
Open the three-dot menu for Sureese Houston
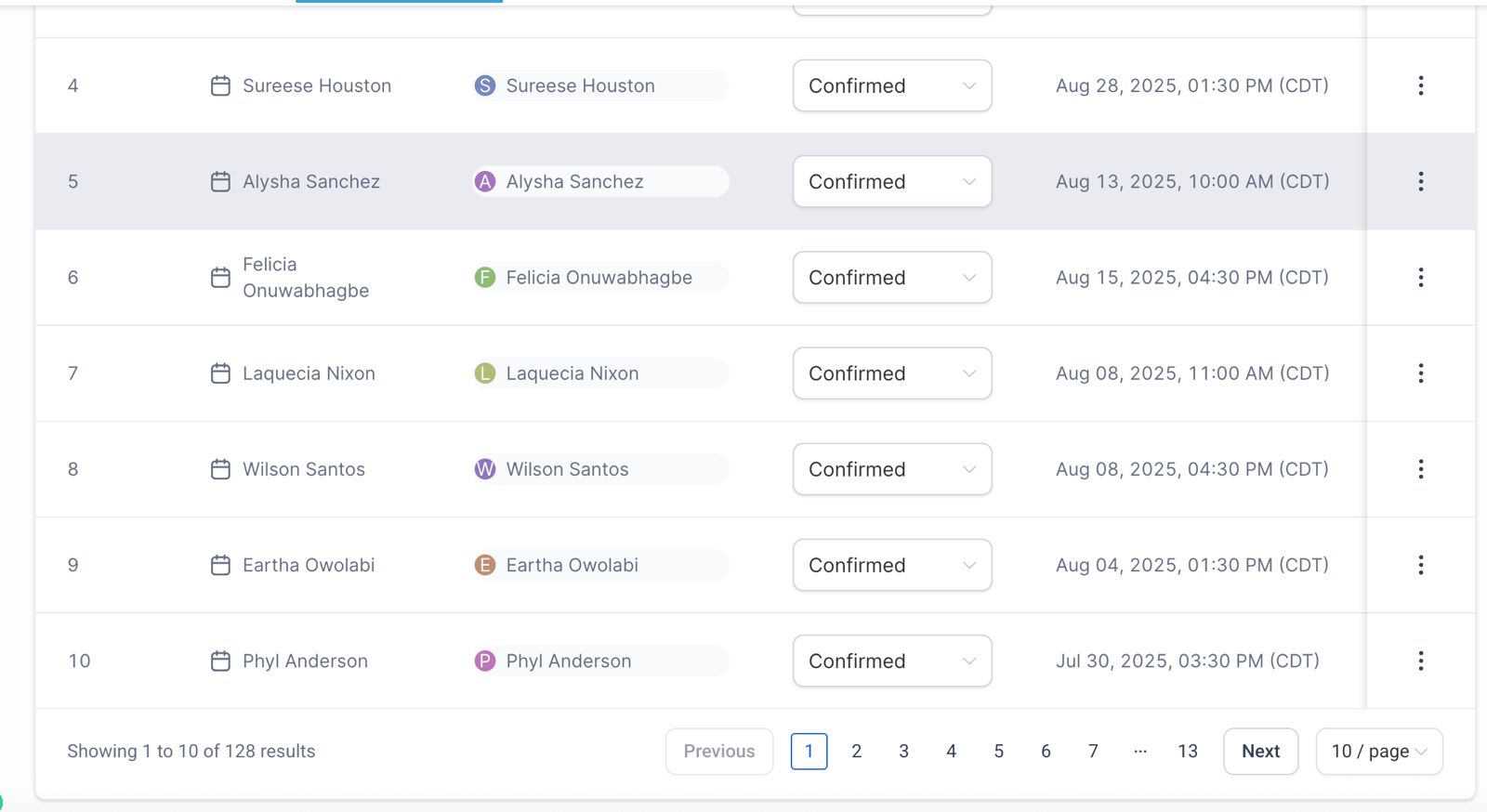tap(1420, 85)
